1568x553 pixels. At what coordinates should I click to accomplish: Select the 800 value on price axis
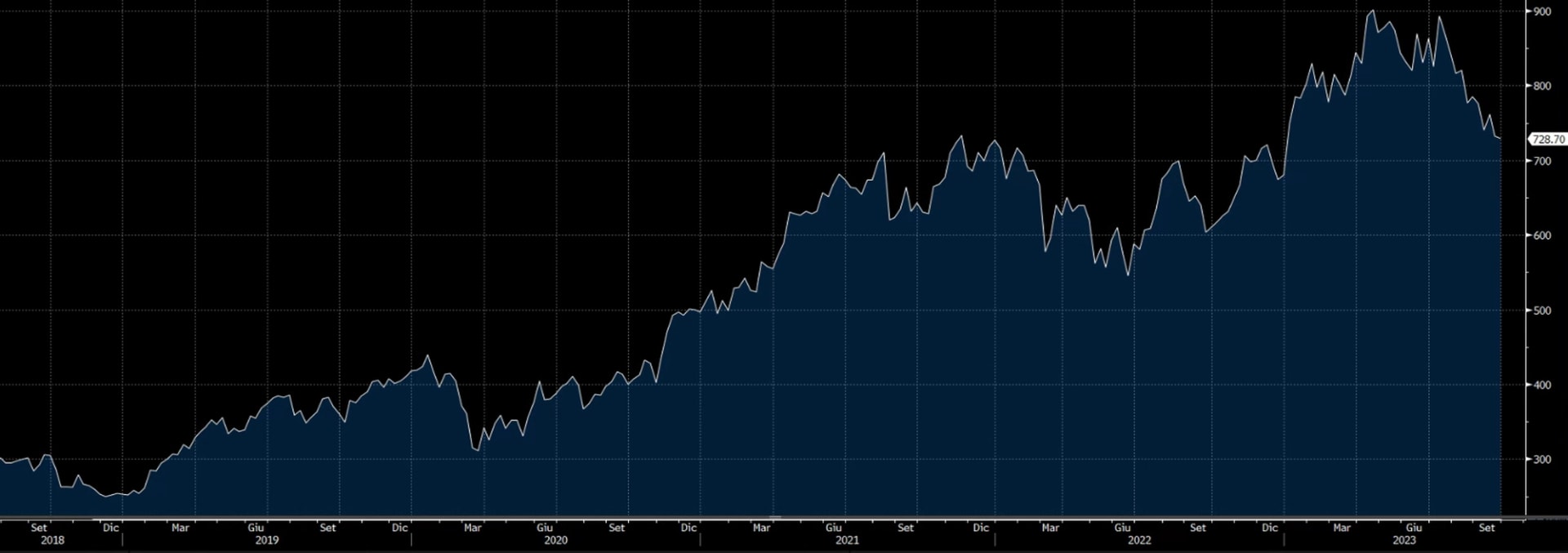click(1542, 86)
